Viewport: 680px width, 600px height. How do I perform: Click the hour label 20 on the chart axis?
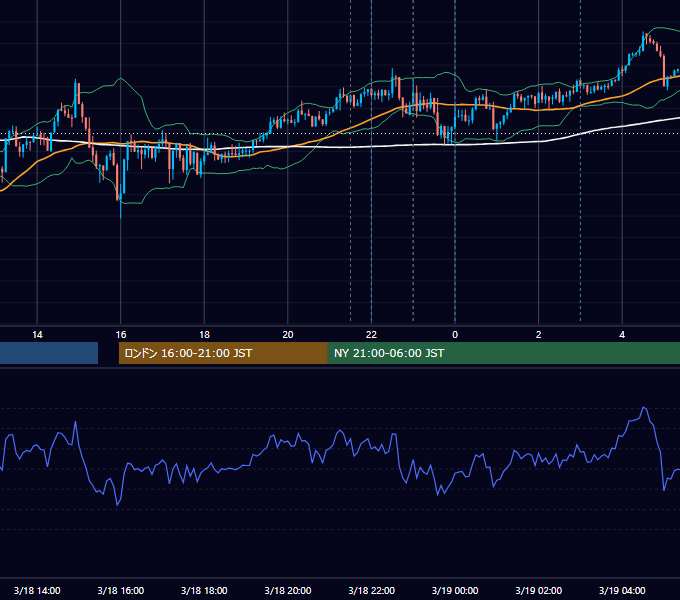[288, 335]
